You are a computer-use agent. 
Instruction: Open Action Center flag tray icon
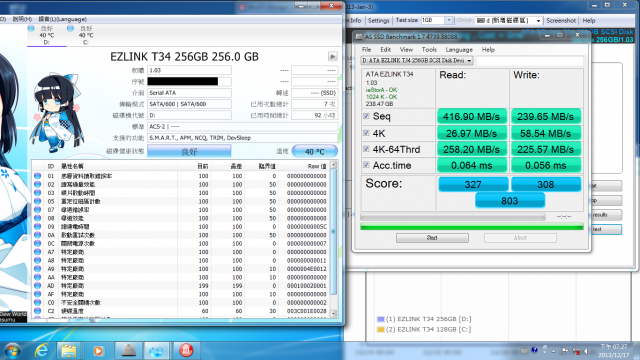pos(565,351)
